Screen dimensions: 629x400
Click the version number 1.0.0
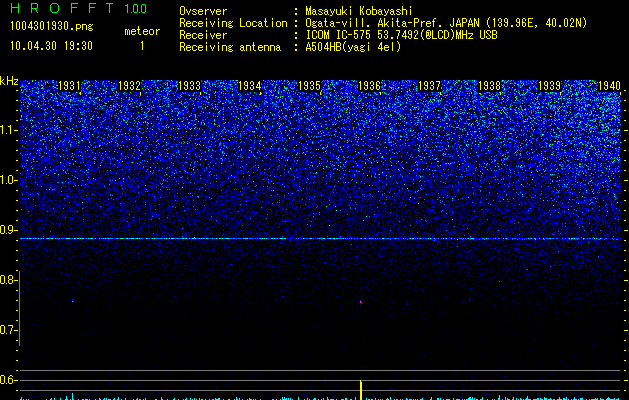coord(135,9)
